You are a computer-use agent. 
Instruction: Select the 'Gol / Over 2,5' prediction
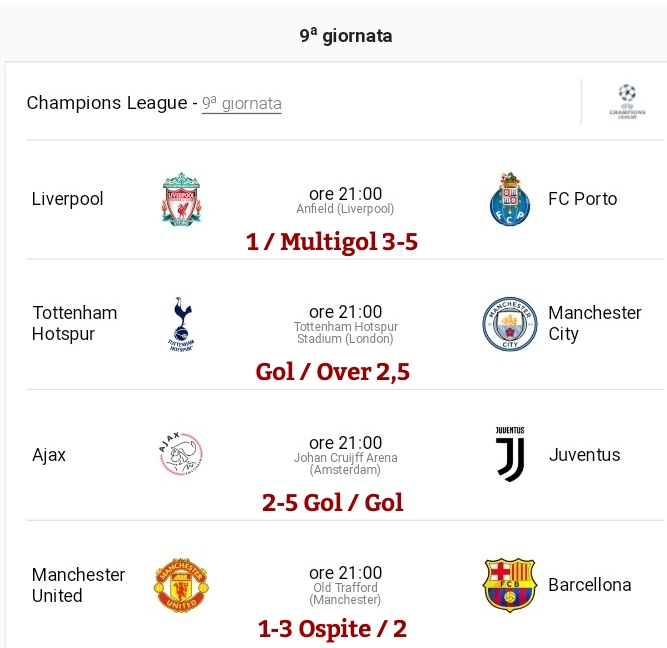pyautogui.click(x=333, y=372)
